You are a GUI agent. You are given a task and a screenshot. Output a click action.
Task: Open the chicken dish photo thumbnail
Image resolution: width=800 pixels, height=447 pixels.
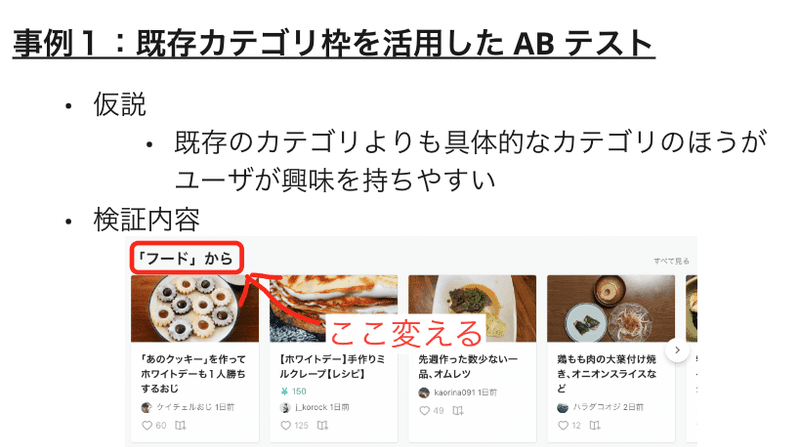click(x=611, y=309)
